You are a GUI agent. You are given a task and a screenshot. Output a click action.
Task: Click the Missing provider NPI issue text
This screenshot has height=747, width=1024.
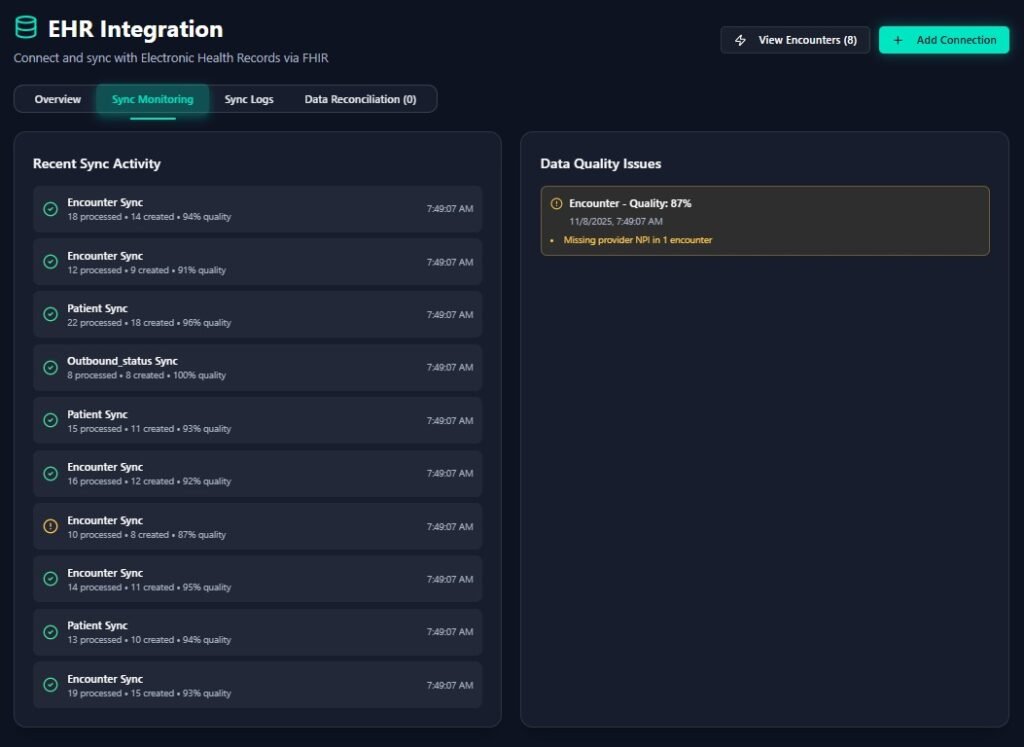pyautogui.click(x=637, y=240)
